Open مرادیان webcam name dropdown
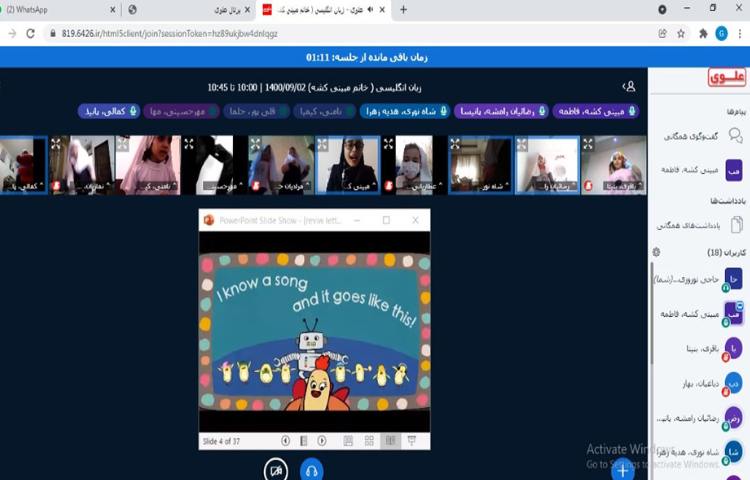 293,186
